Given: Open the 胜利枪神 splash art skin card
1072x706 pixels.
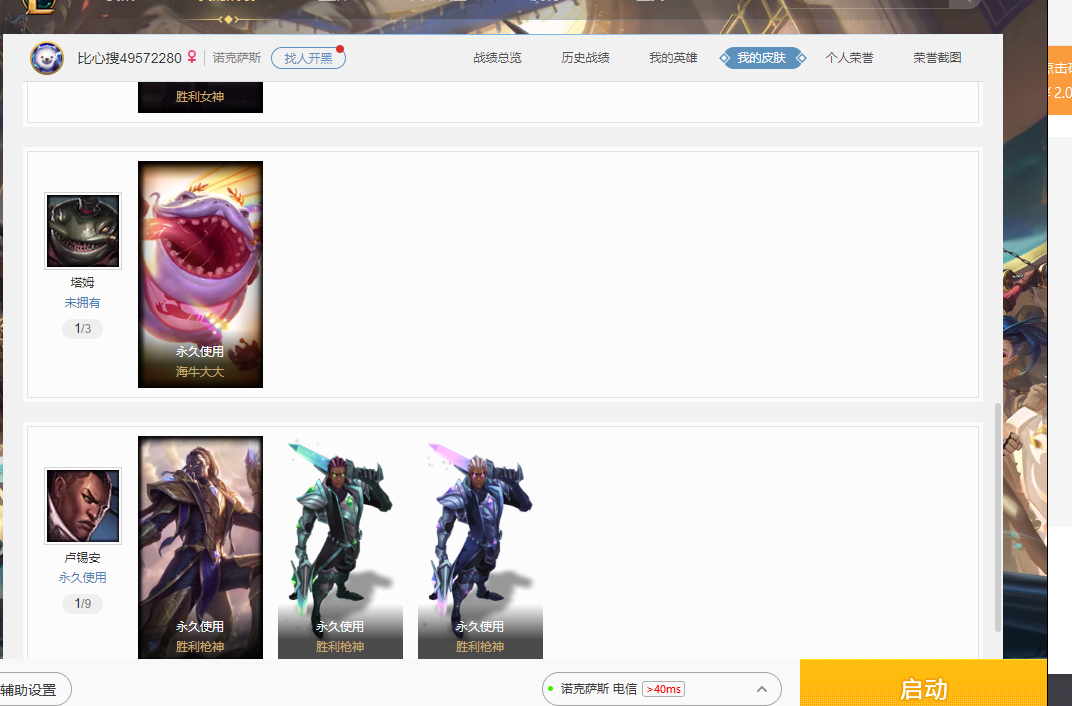Looking at the screenshot, I should point(200,547).
